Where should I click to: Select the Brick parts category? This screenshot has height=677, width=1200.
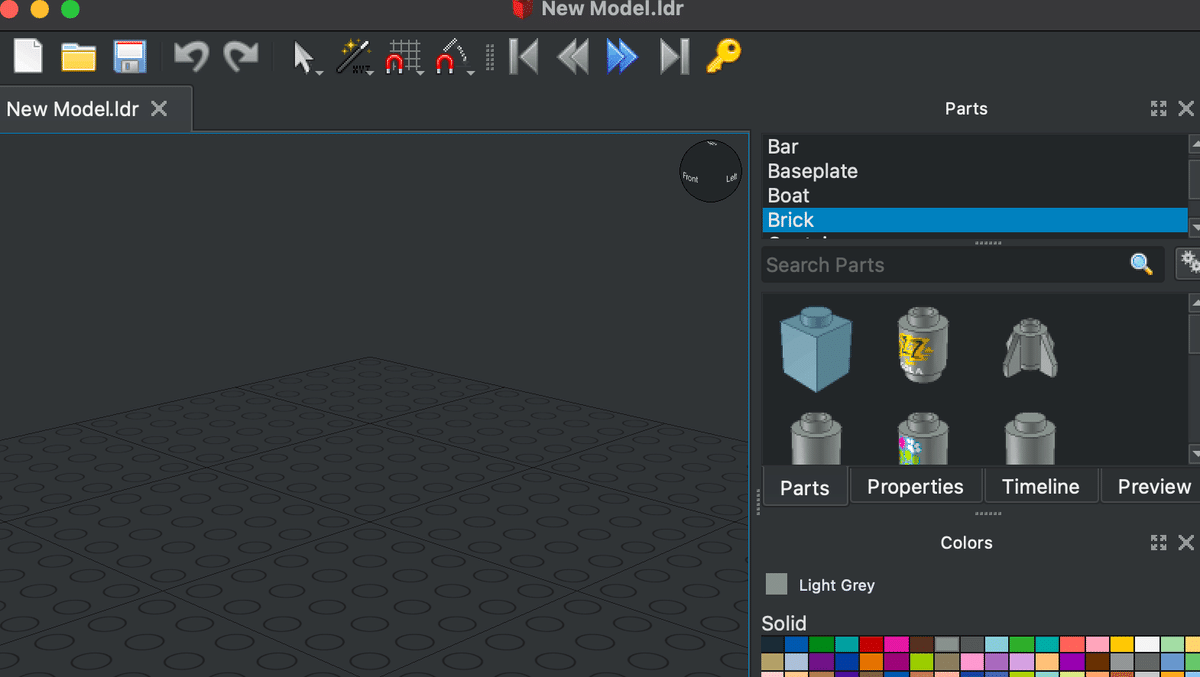(975, 220)
